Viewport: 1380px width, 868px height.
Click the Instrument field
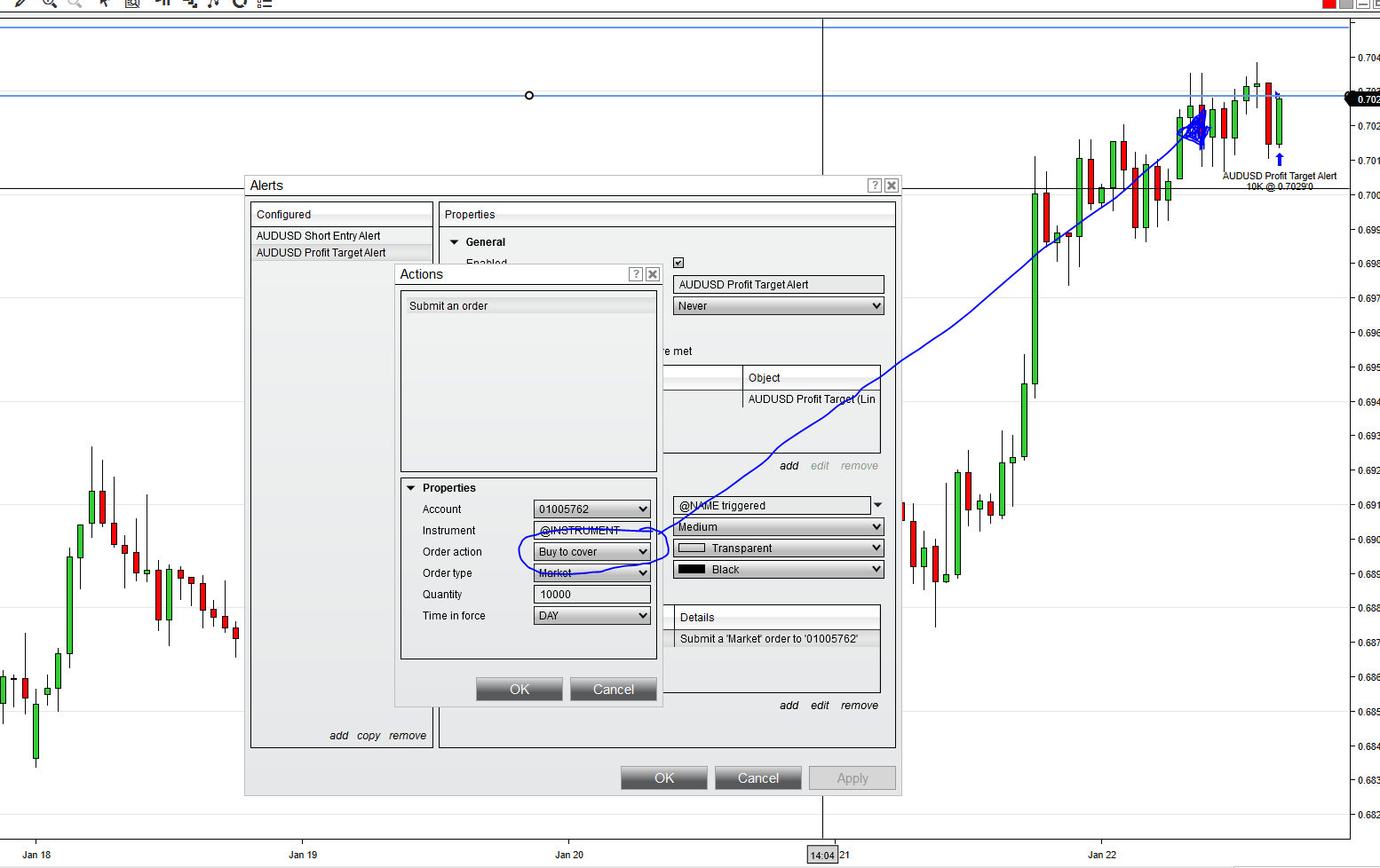592,531
